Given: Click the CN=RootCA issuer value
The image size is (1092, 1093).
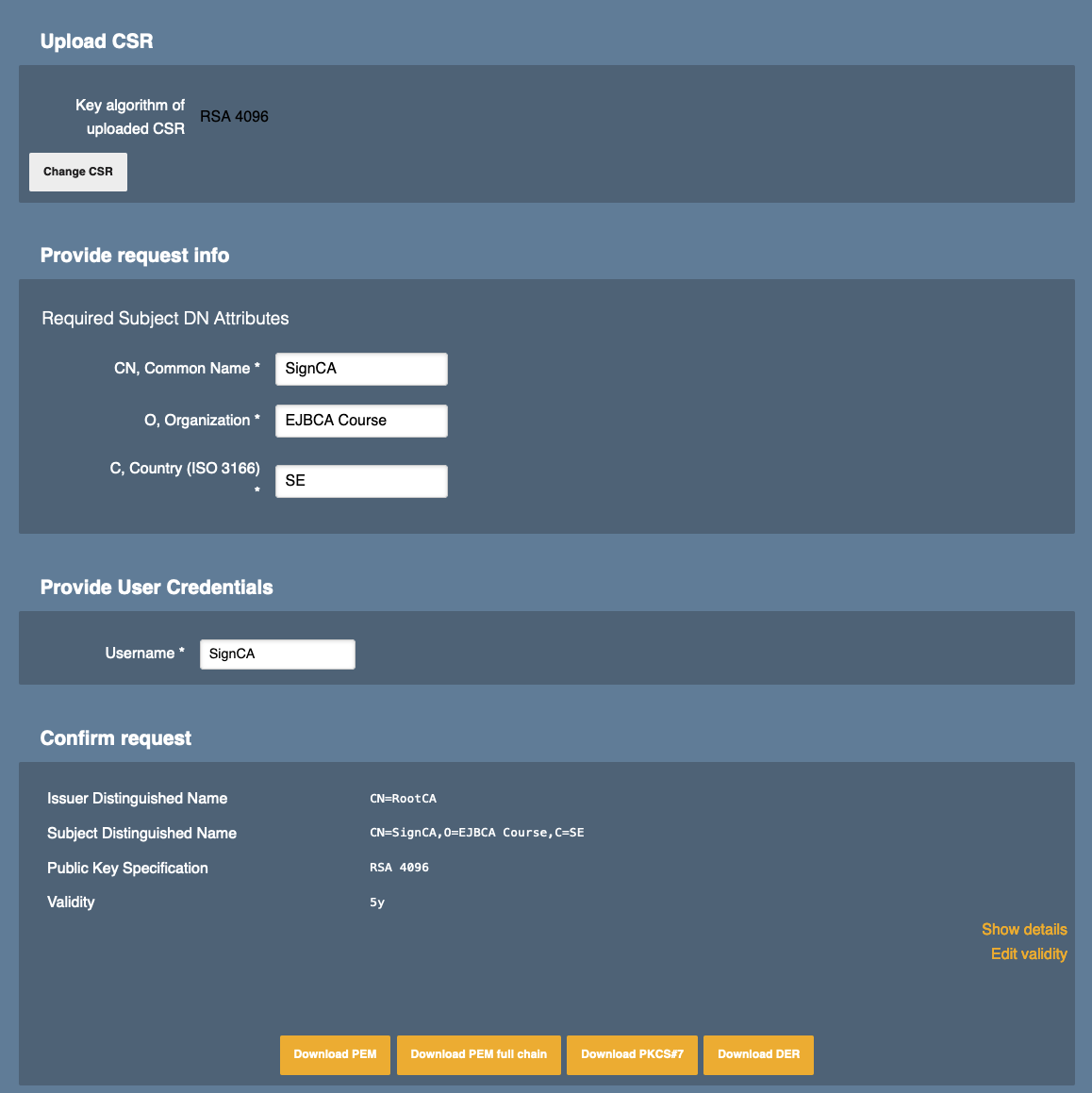Looking at the screenshot, I should pos(403,799).
